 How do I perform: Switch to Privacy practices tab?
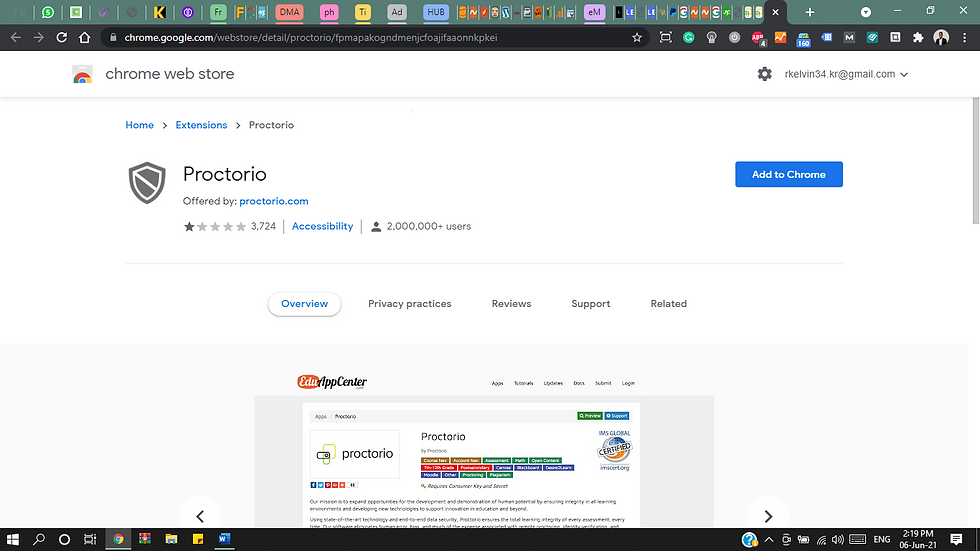click(409, 304)
